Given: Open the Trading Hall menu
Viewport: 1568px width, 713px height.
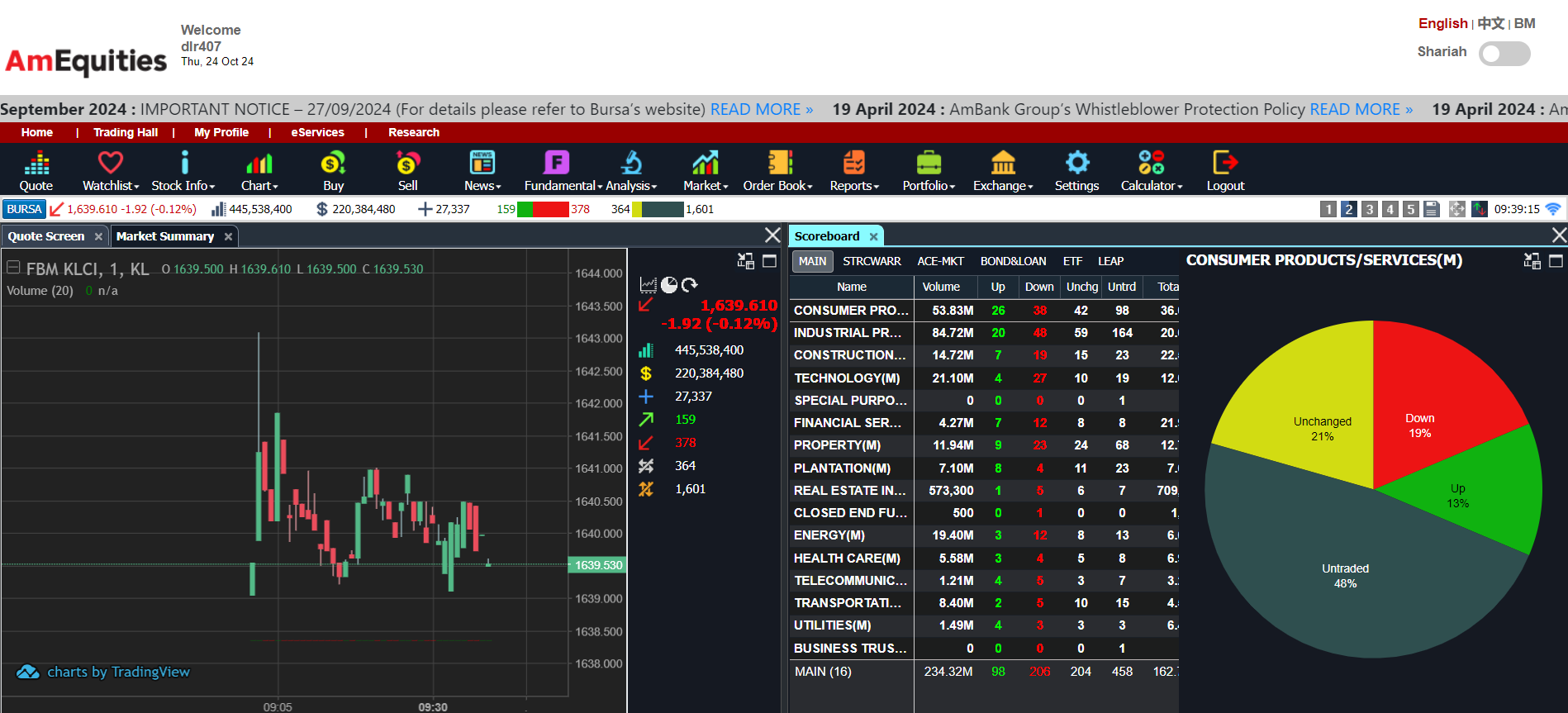Looking at the screenshot, I should pyautogui.click(x=126, y=132).
